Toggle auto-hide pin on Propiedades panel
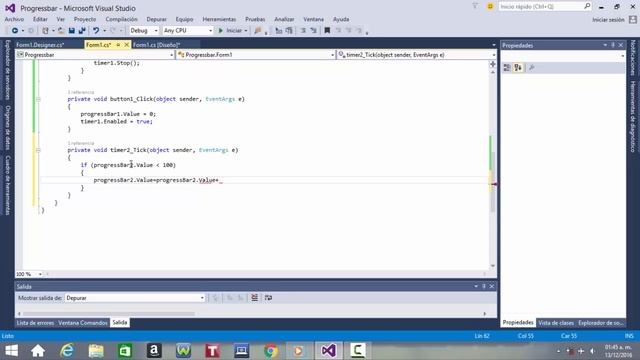The height and width of the screenshot is (360, 640). 613,45
